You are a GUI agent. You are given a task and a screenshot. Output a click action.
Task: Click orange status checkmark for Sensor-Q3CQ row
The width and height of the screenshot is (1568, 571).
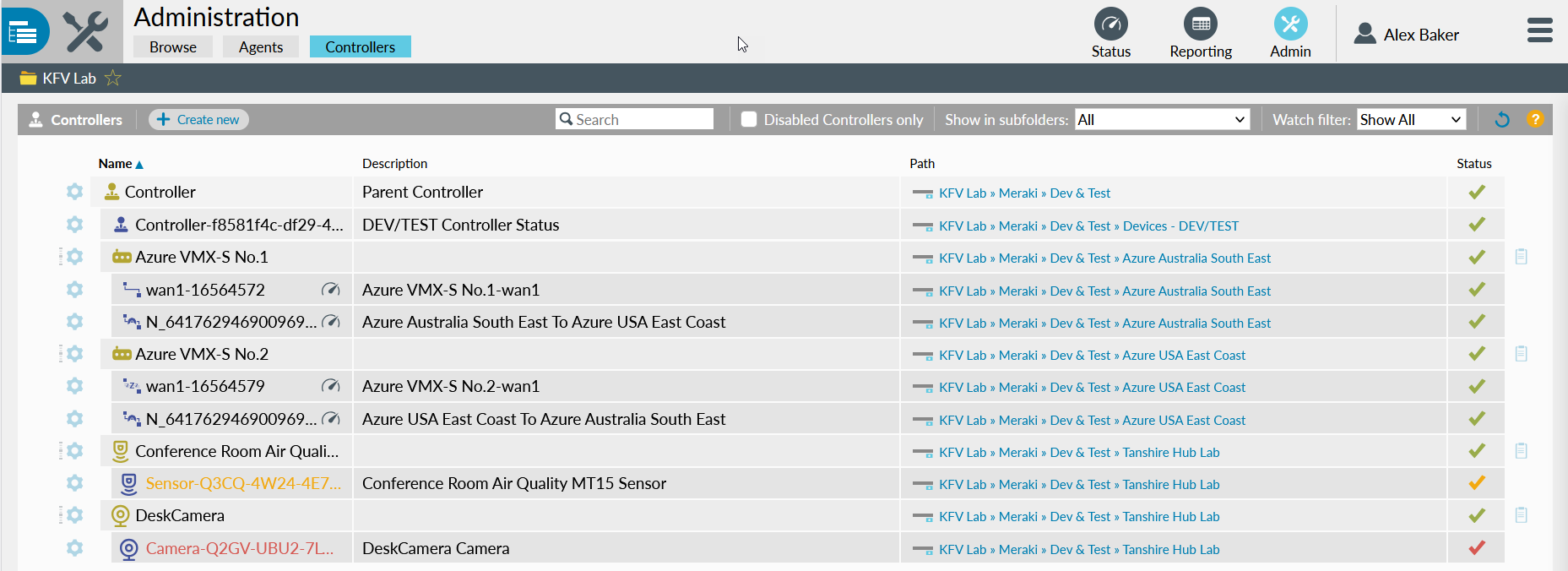coord(1477,483)
